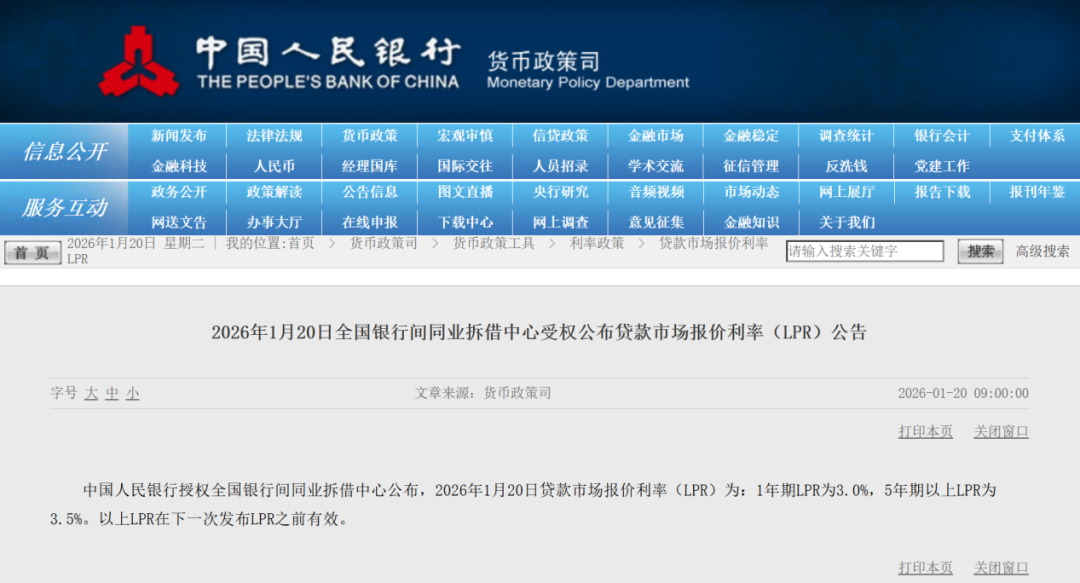Click the LPR announcement title heading
Screen dimensions: 1080x583
(x=539, y=332)
